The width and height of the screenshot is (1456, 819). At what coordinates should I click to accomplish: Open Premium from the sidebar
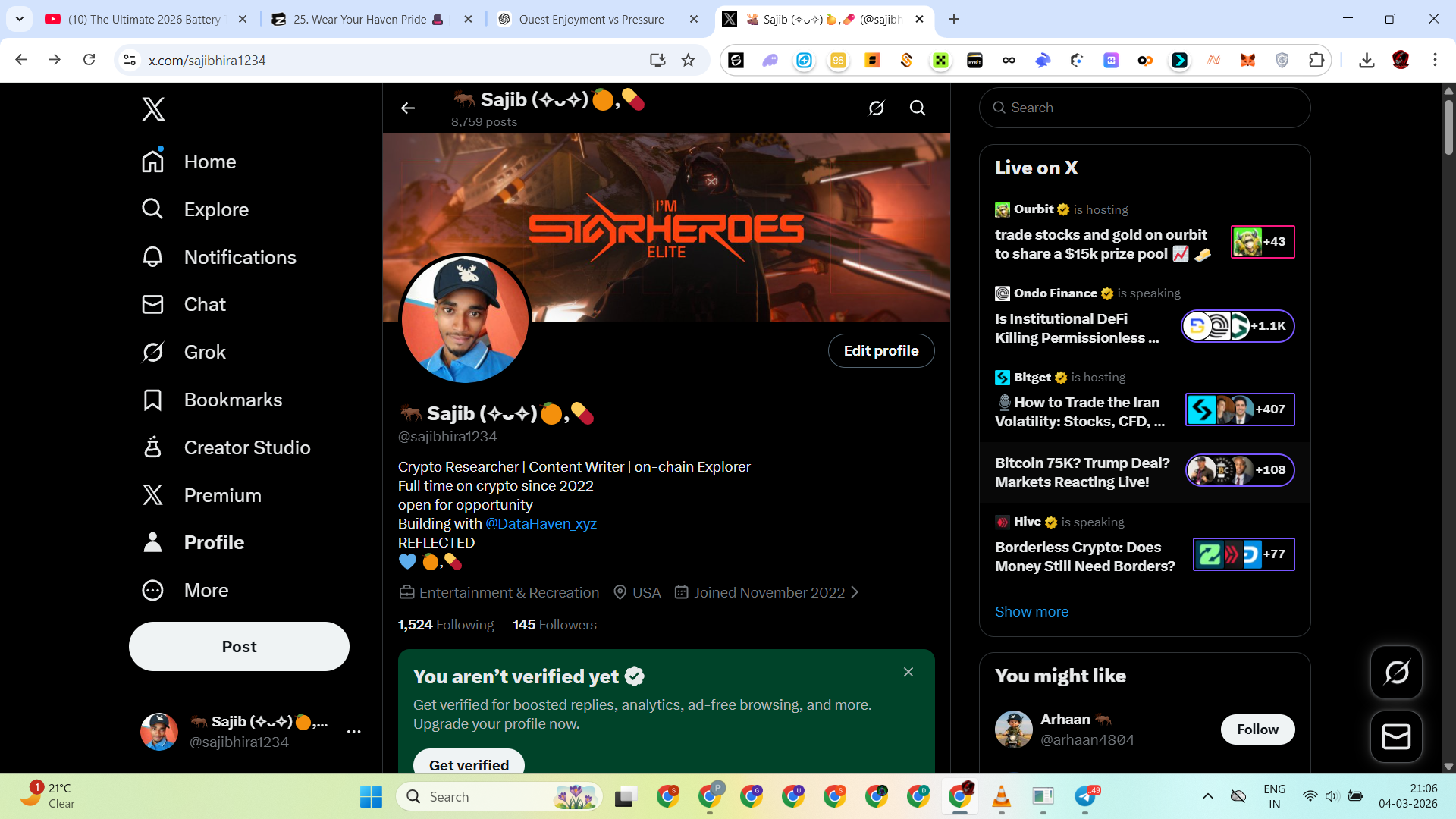click(202, 495)
